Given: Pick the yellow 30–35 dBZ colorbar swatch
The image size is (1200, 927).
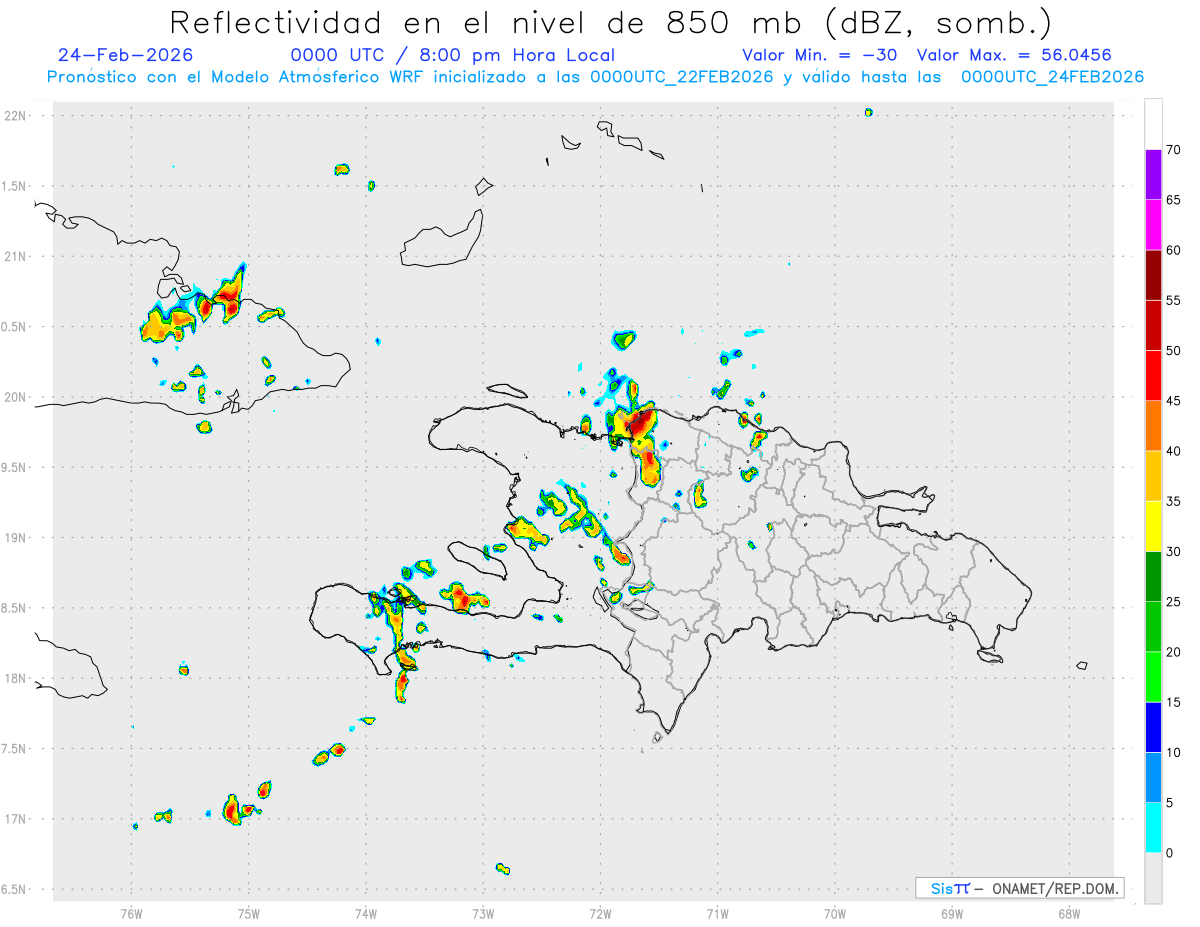Looking at the screenshot, I should (1153, 526).
